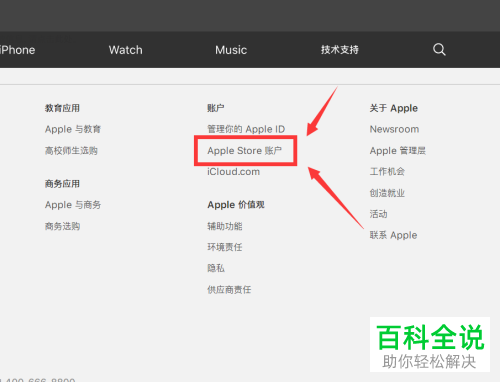Click the Apple 与商务 link
The height and width of the screenshot is (382, 500).
point(73,205)
